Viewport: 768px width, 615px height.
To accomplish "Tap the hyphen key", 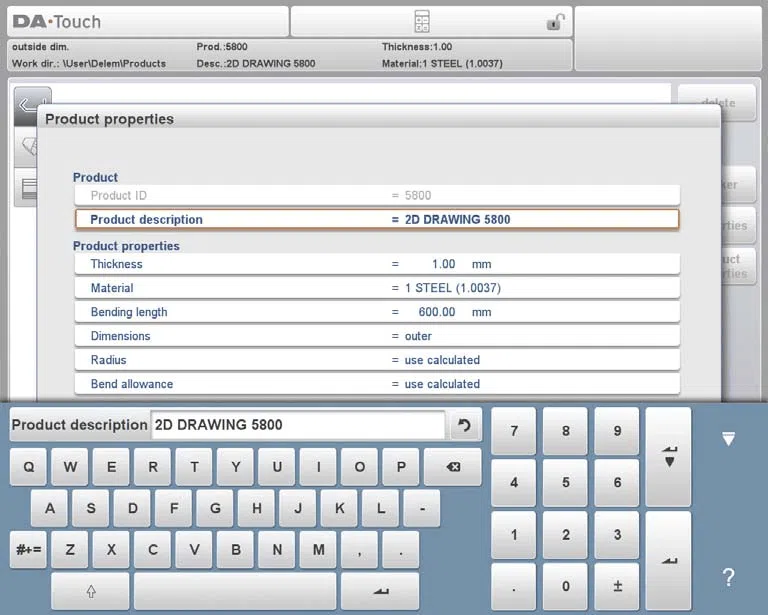I will 422,508.
